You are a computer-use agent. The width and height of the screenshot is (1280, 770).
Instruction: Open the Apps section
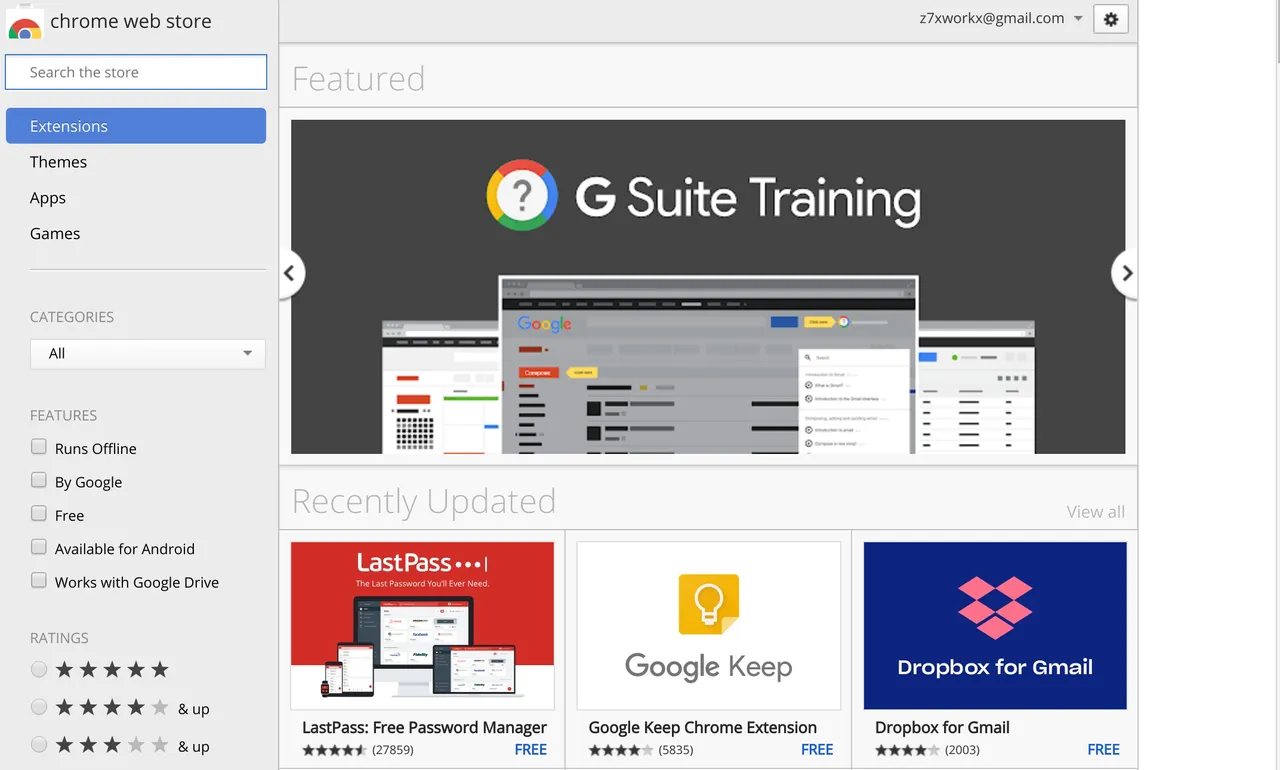coord(48,198)
